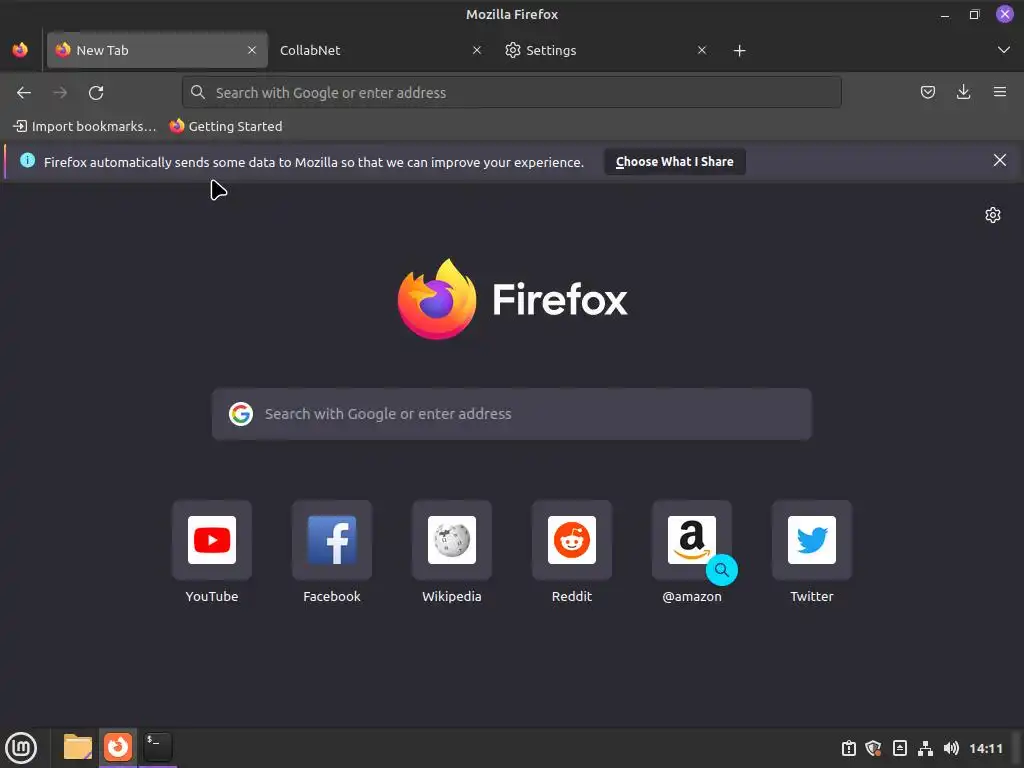Click the update manager shield icon
This screenshot has width=1024, height=768.
(874, 748)
